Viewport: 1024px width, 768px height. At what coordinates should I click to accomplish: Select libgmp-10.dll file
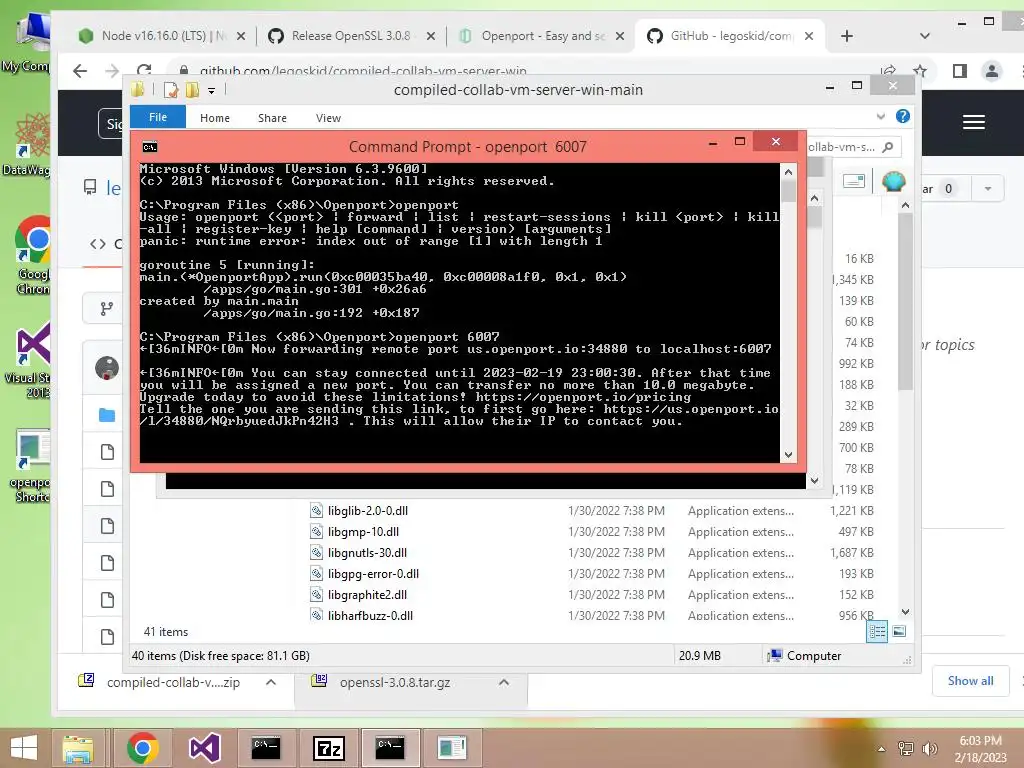(363, 532)
